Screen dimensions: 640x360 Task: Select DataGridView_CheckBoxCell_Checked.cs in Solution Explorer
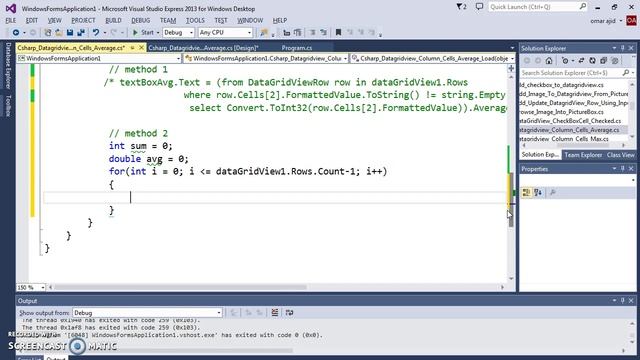(x=571, y=121)
